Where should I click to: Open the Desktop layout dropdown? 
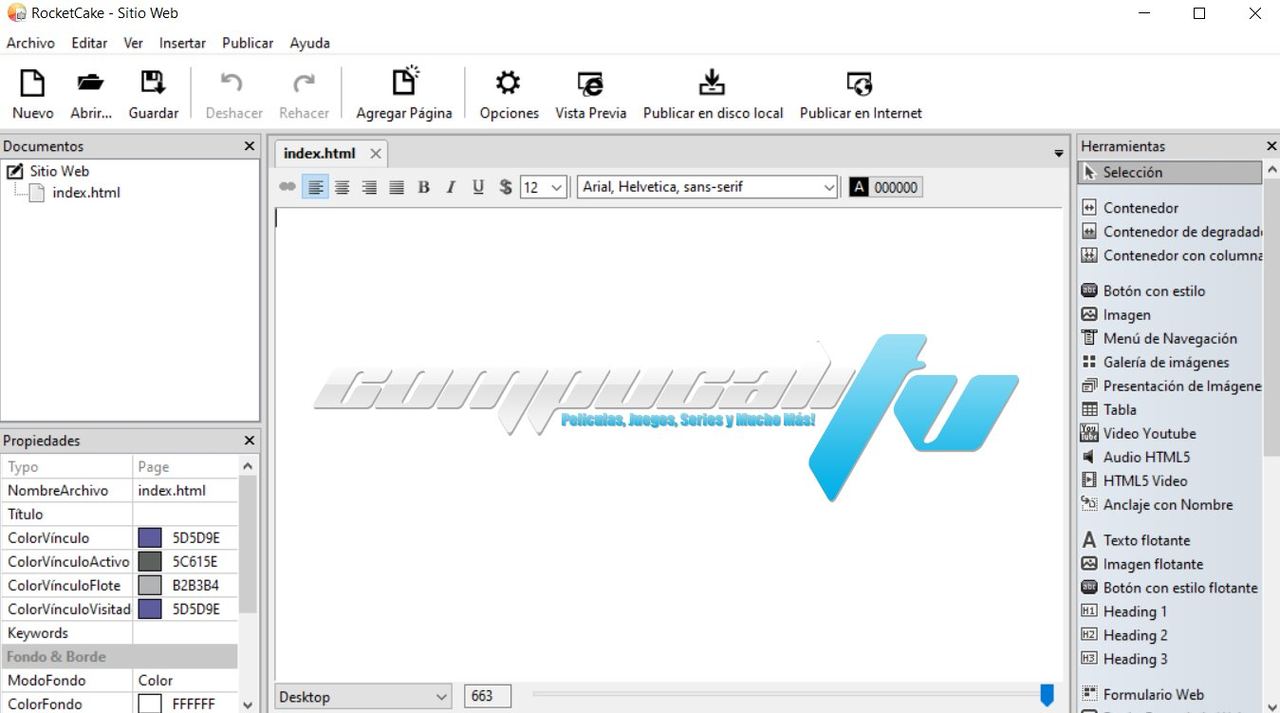[365, 696]
